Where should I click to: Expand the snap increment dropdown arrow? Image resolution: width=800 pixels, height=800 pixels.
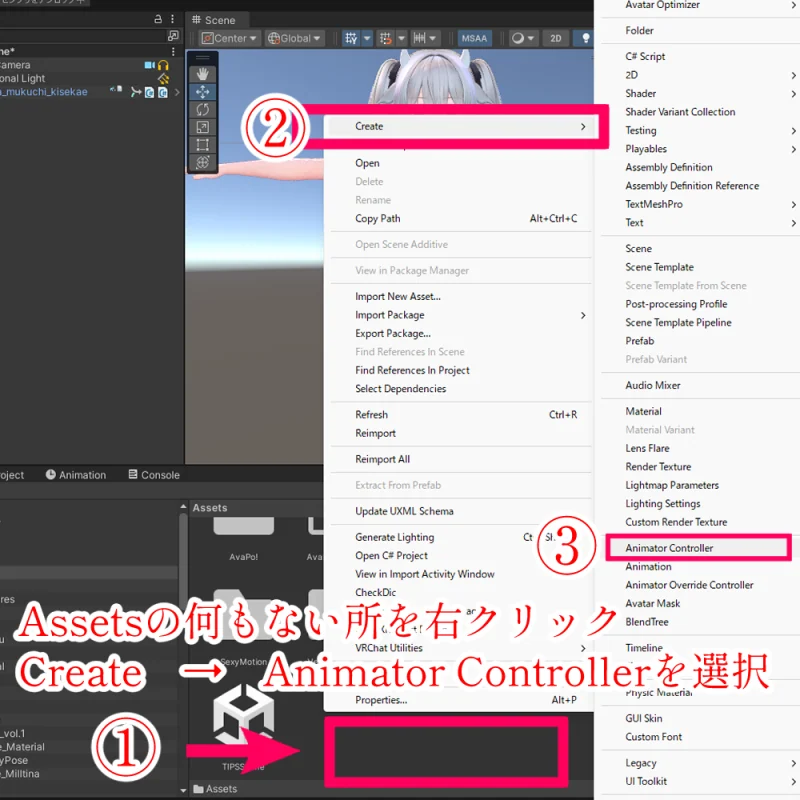(x=401, y=38)
